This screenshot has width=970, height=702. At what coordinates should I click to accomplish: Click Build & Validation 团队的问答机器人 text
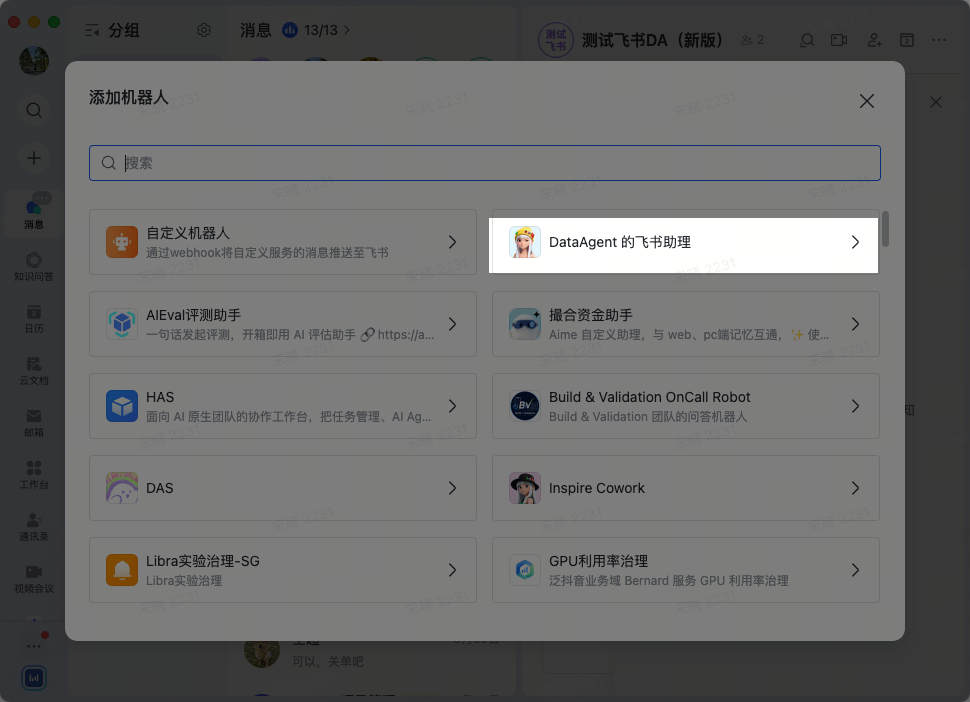pyautogui.click(x=648, y=417)
